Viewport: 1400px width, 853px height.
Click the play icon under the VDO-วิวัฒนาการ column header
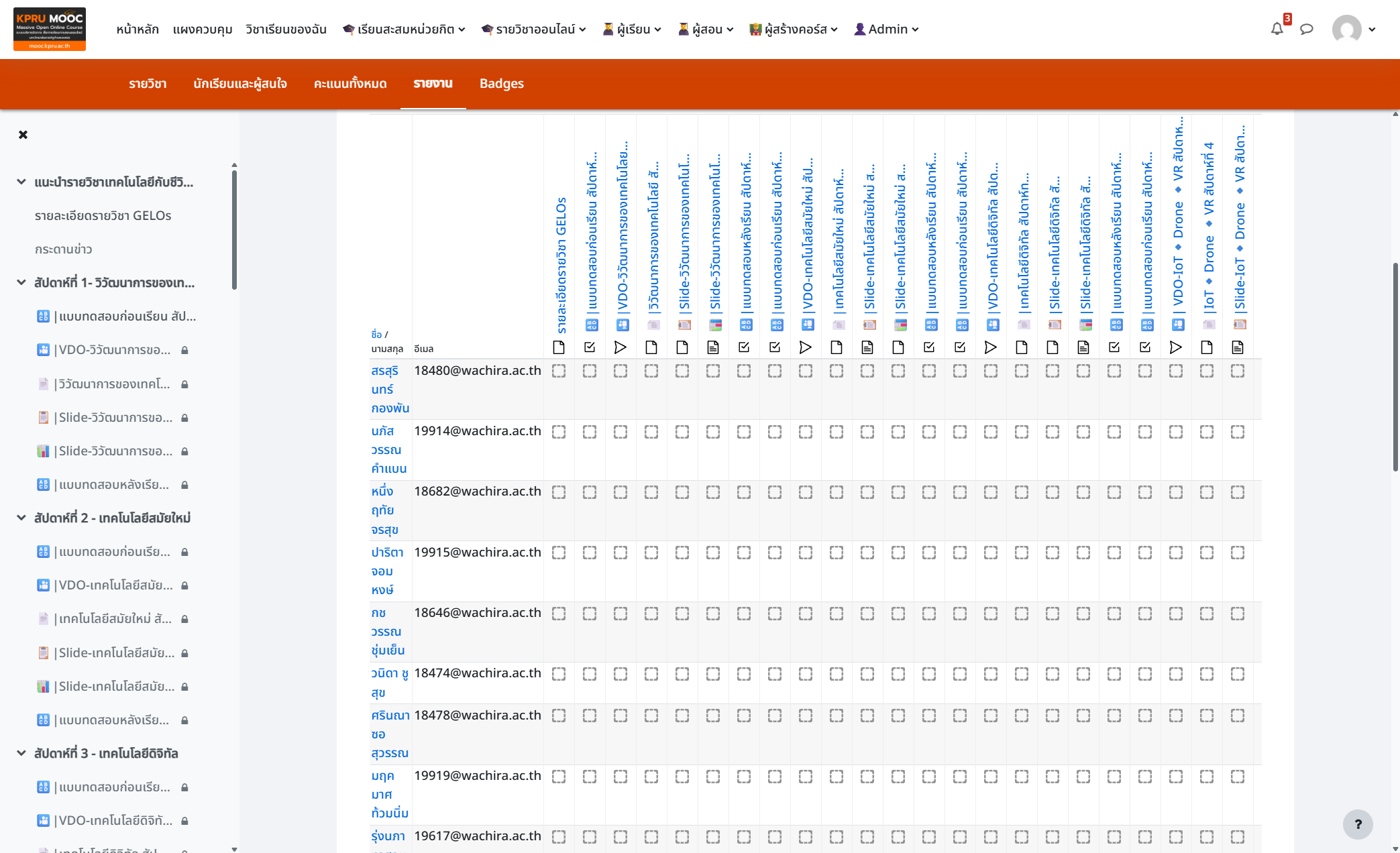620,347
